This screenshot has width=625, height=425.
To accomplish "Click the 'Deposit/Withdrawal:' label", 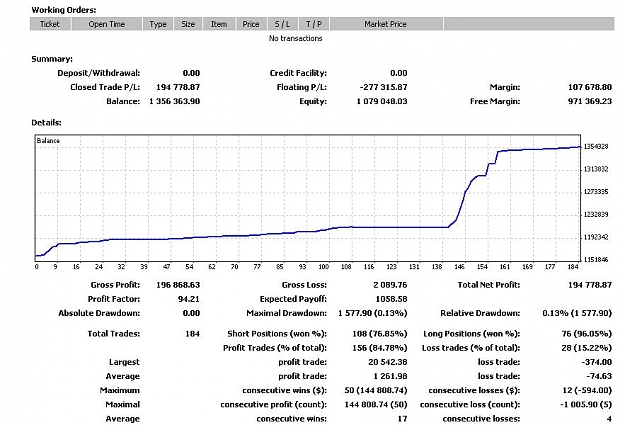I will click(99, 73).
